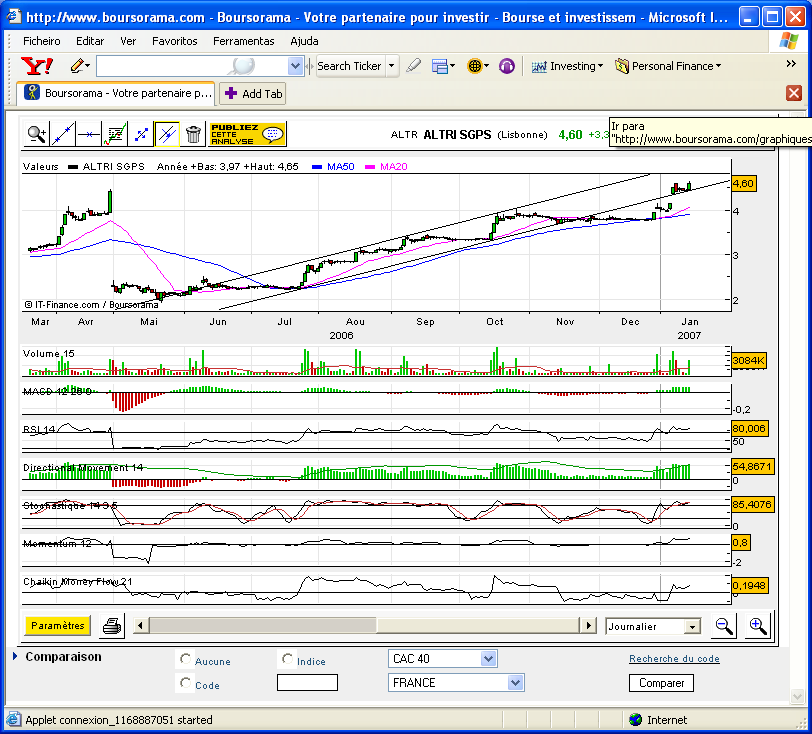Select the zoom magnifier tool in chart toolbar
This screenshot has height=734, width=812.
(x=36, y=135)
